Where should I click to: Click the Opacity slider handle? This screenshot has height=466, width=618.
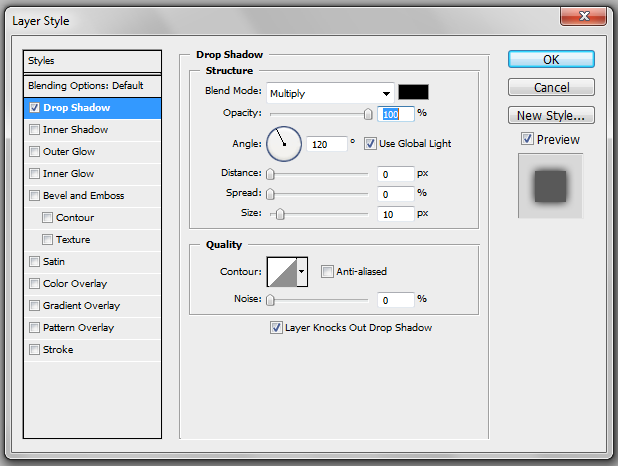368,114
